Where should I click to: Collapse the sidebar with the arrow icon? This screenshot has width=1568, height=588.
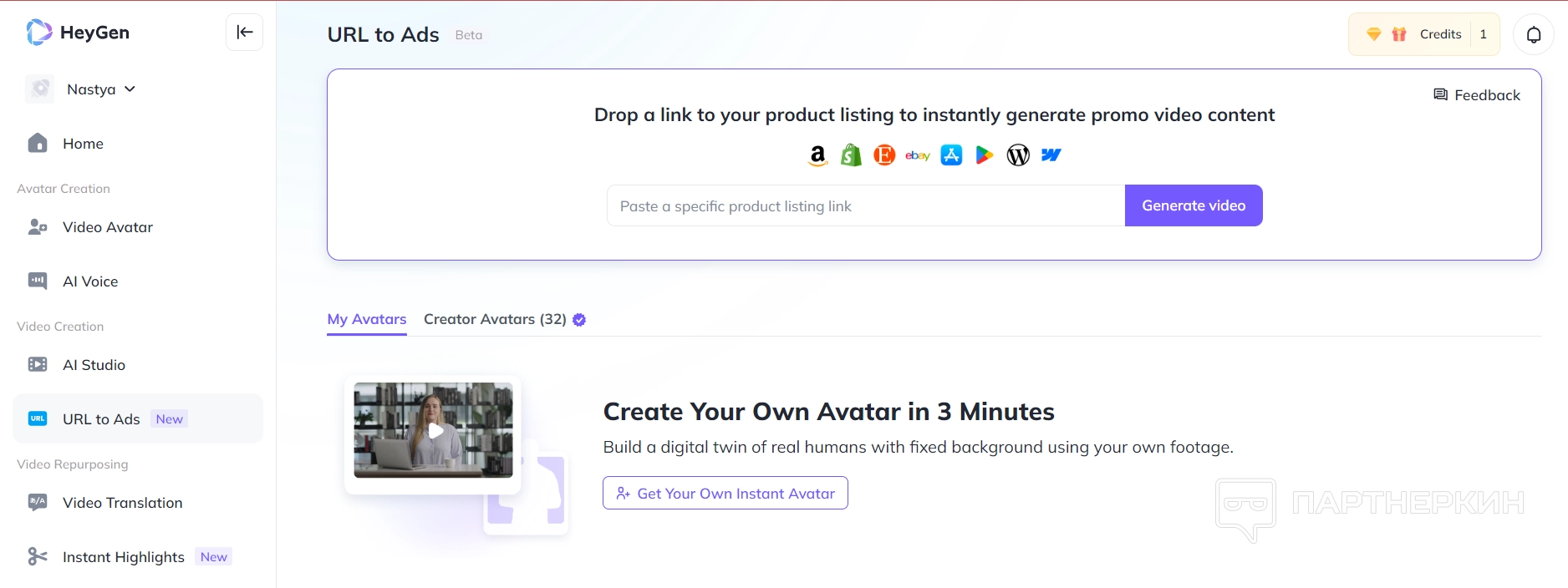[x=244, y=33]
